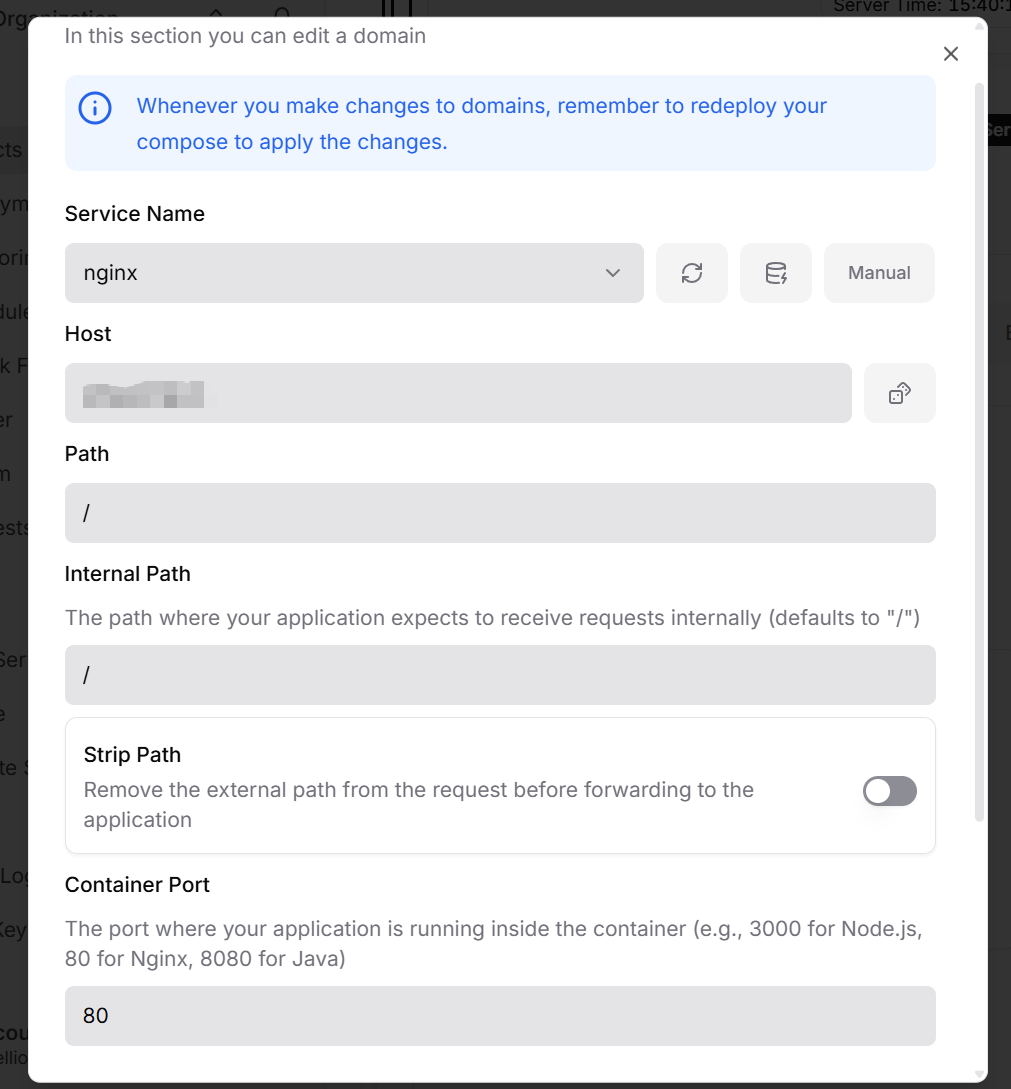Click the Strip Path label text
The width and height of the screenshot is (1011, 1089).
pos(132,755)
